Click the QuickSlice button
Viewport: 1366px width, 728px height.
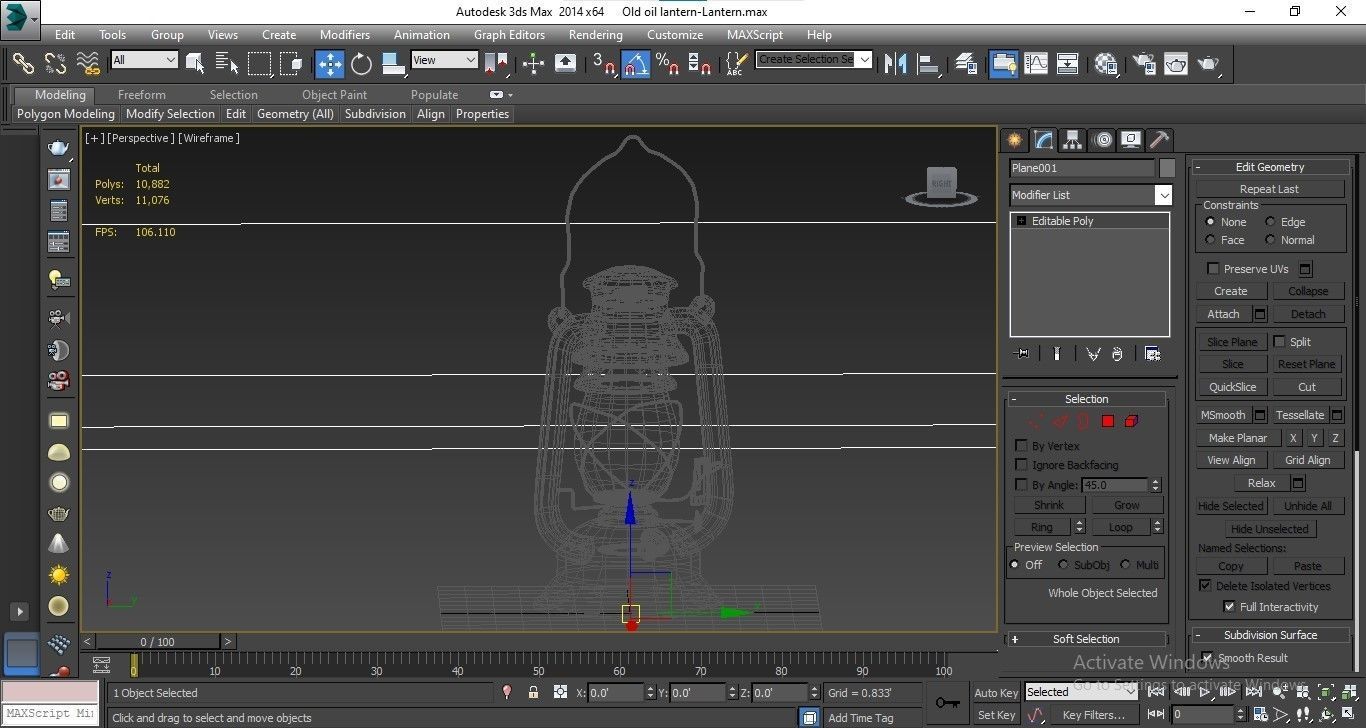click(x=1232, y=387)
